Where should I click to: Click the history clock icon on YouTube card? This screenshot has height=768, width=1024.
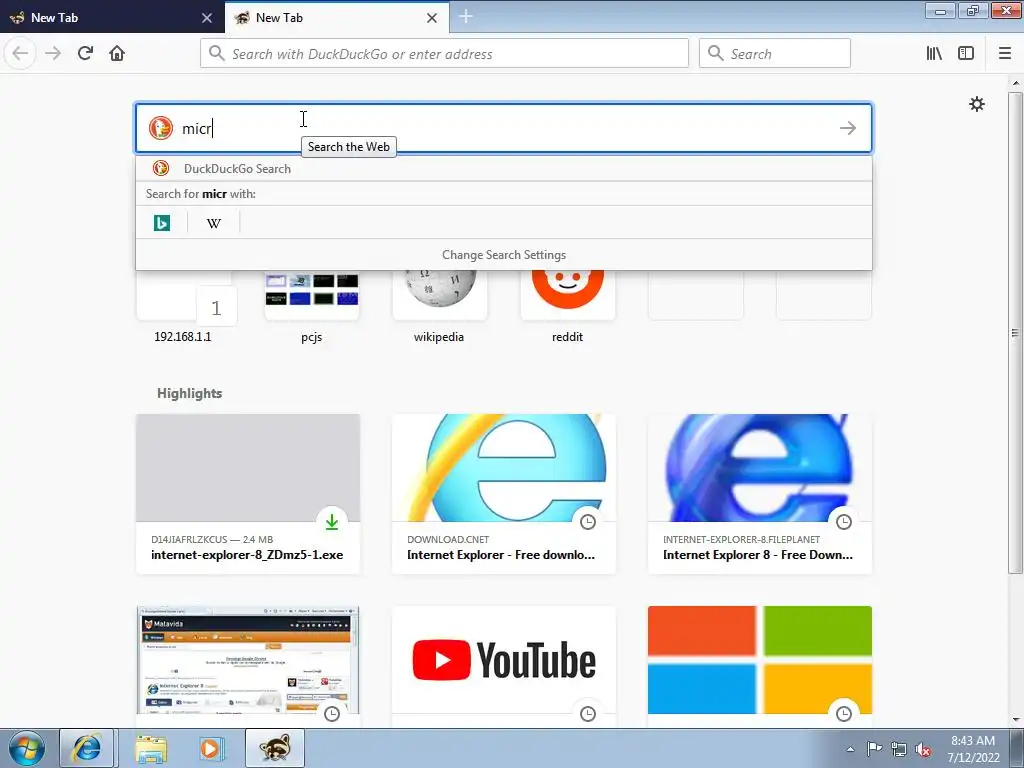588,714
